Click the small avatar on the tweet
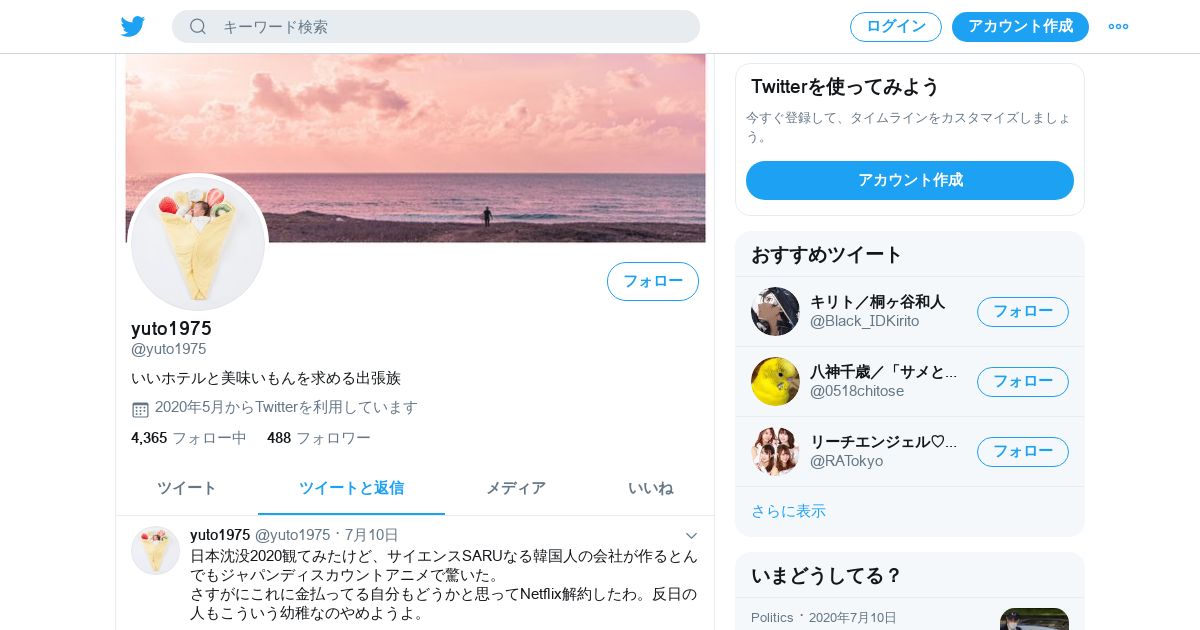Image resolution: width=1200 pixels, height=630 pixels. 155,550
